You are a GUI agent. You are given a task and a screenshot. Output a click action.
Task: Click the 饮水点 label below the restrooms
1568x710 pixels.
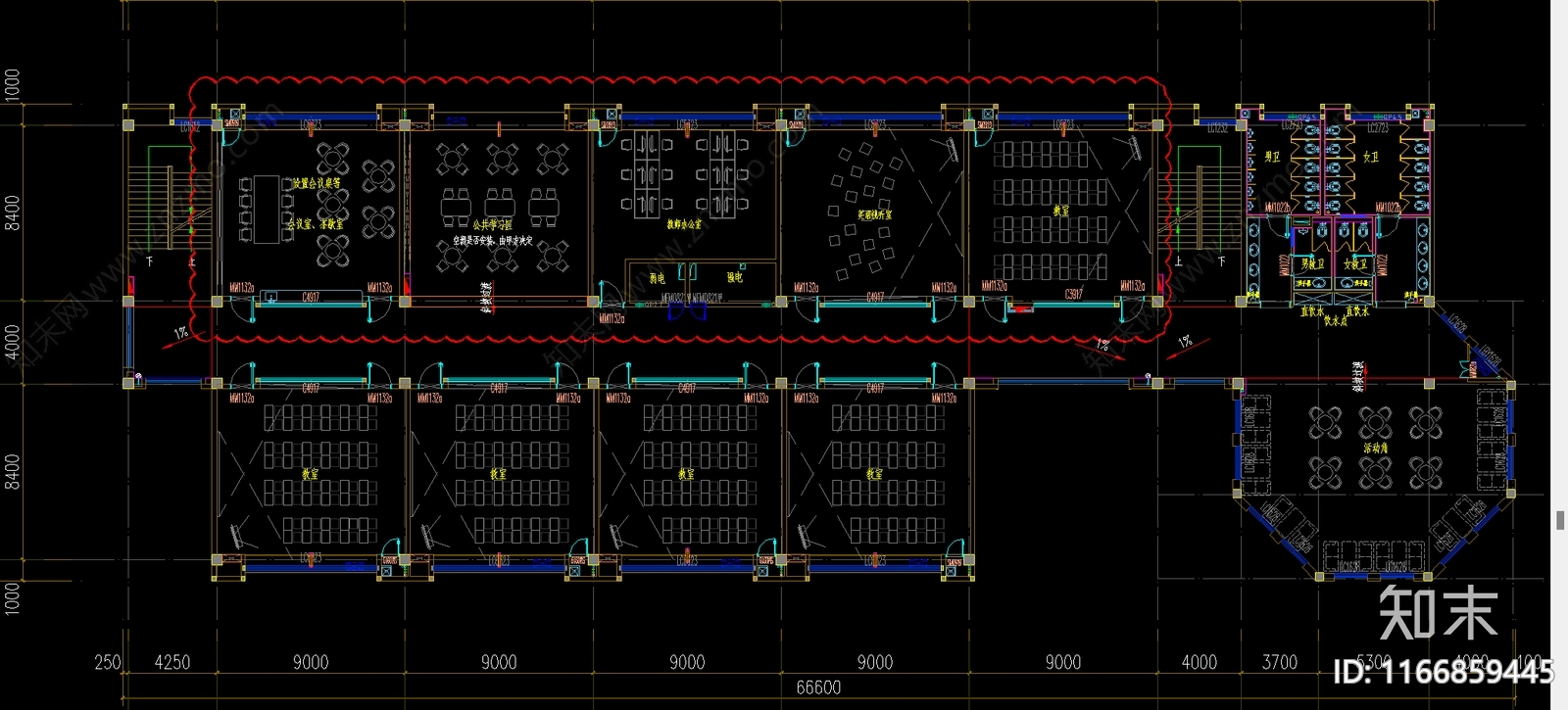(1336, 320)
